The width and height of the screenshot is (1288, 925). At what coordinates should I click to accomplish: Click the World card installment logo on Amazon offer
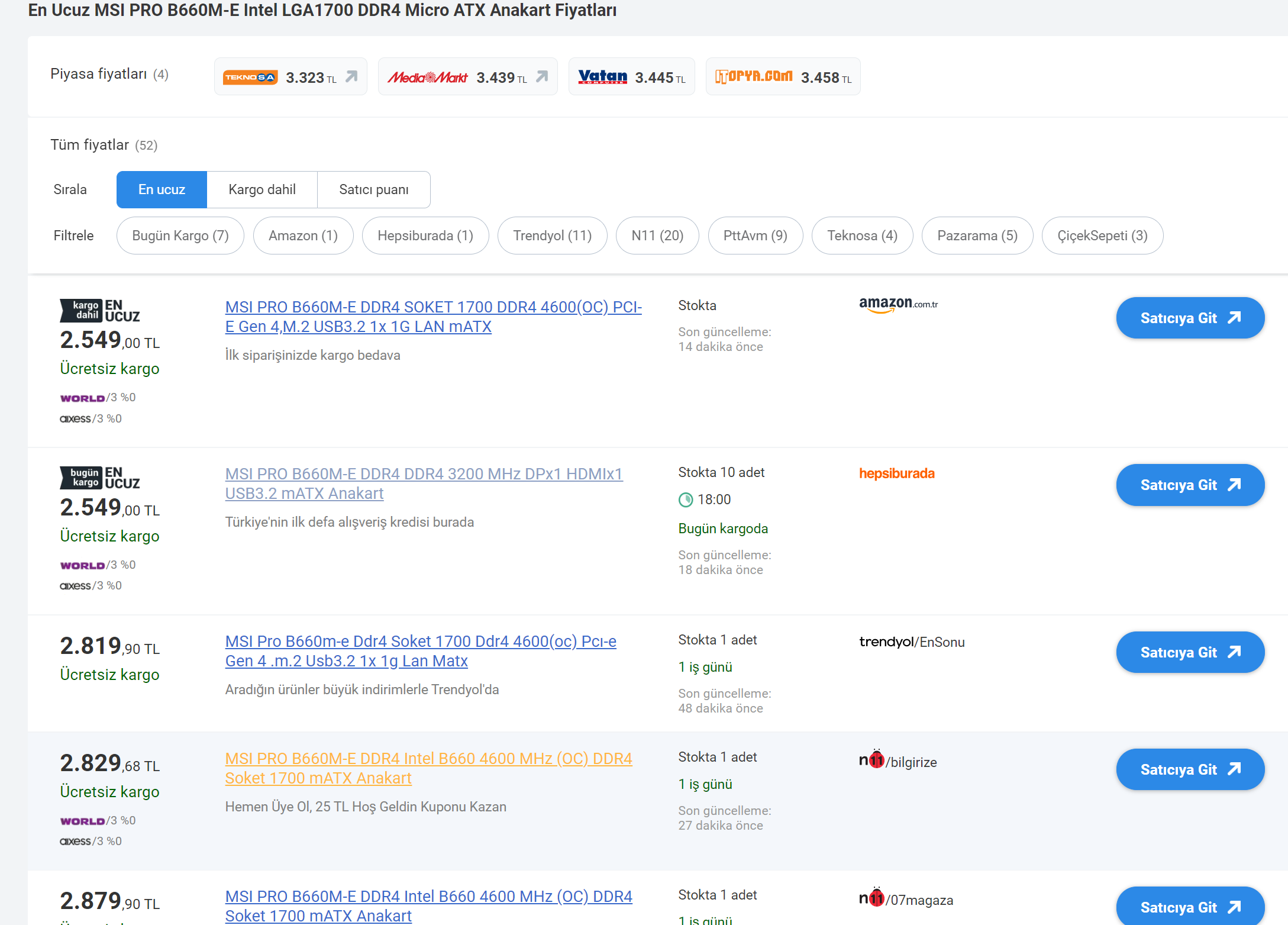[x=83, y=398]
